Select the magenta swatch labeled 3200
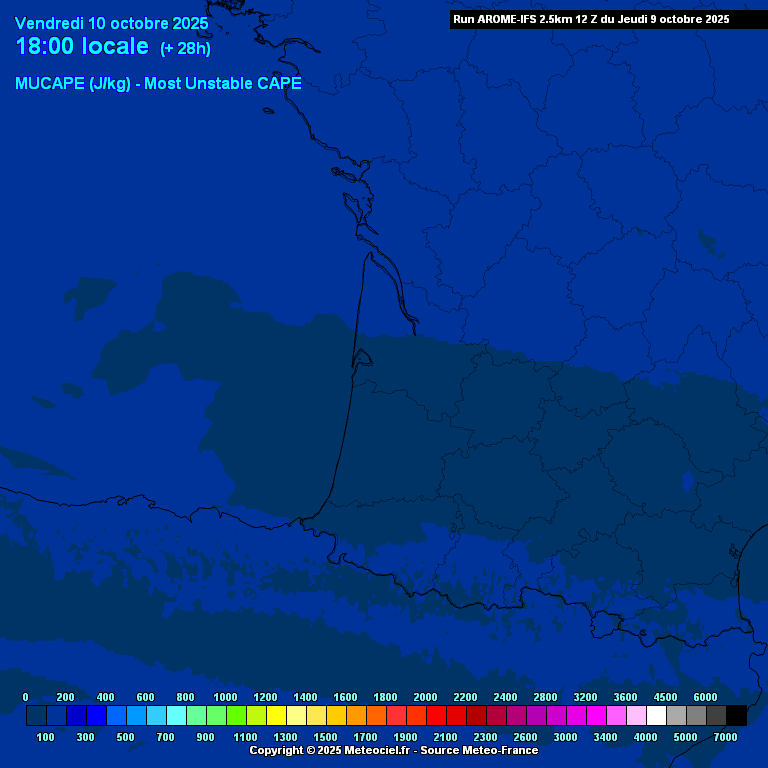The image size is (768, 768). (596, 715)
